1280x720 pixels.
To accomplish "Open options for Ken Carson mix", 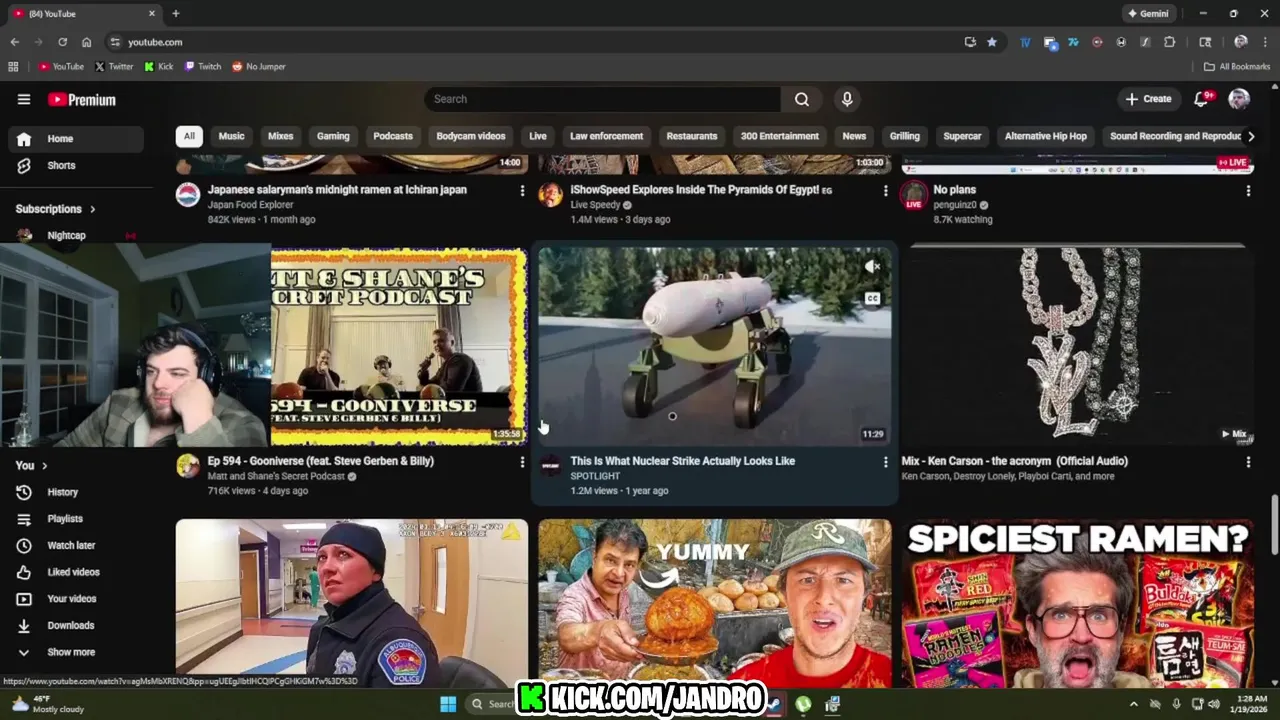I will 1248,462.
